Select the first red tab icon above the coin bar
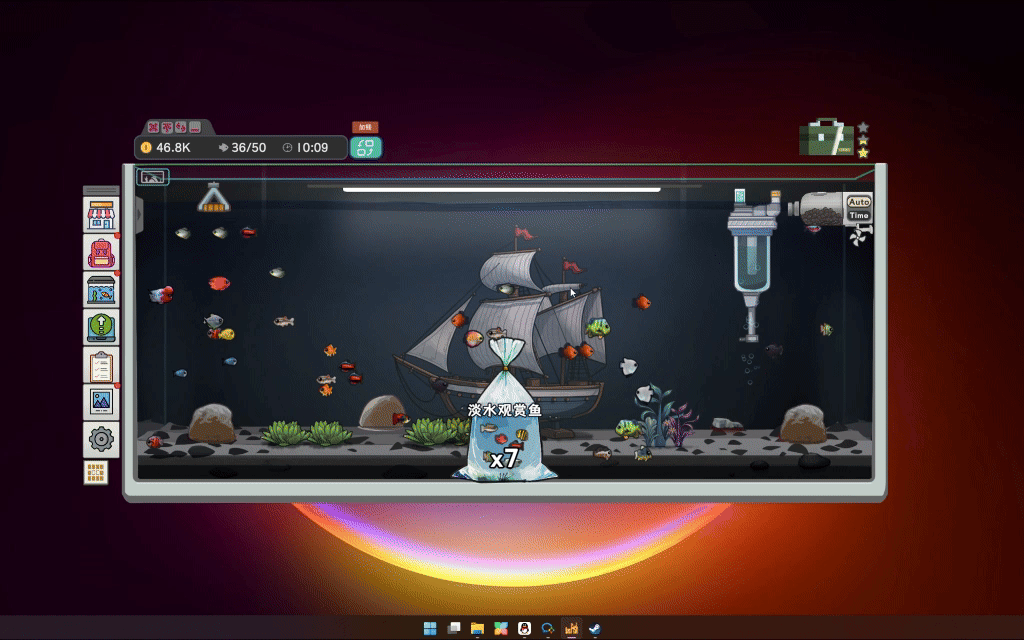This screenshot has width=1024, height=640. pos(153,127)
